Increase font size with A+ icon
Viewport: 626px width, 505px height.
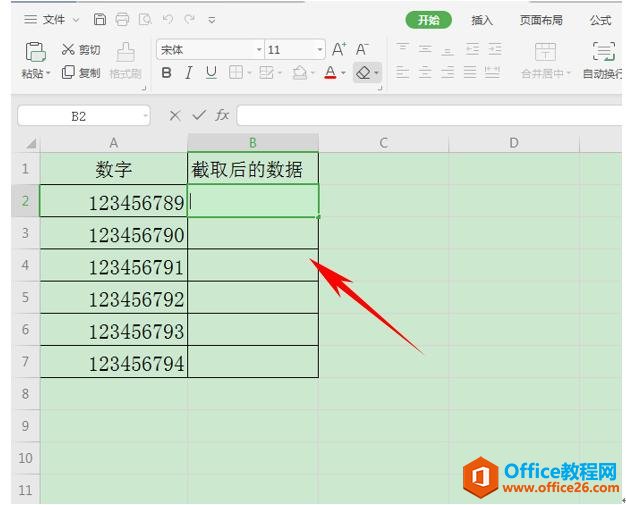click(339, 50)
